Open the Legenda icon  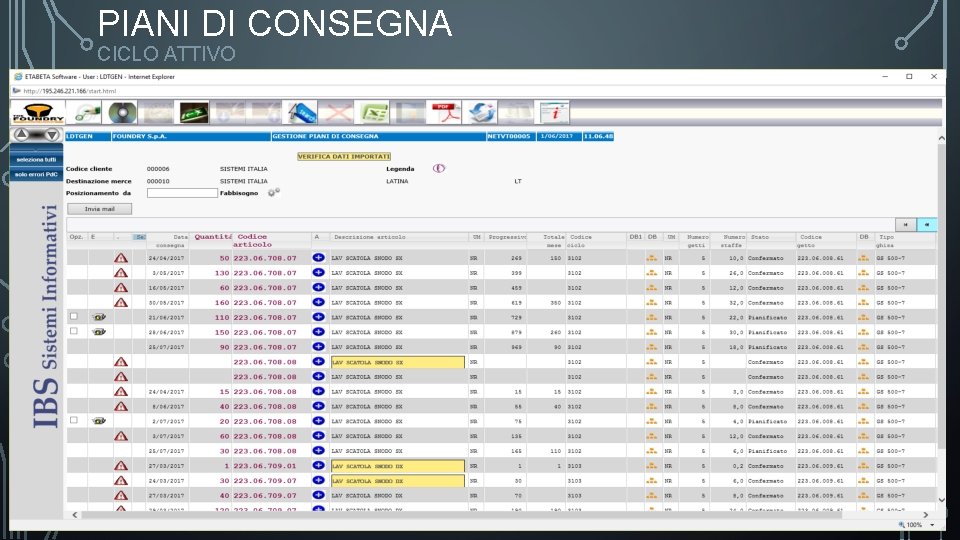coord(438,168)
